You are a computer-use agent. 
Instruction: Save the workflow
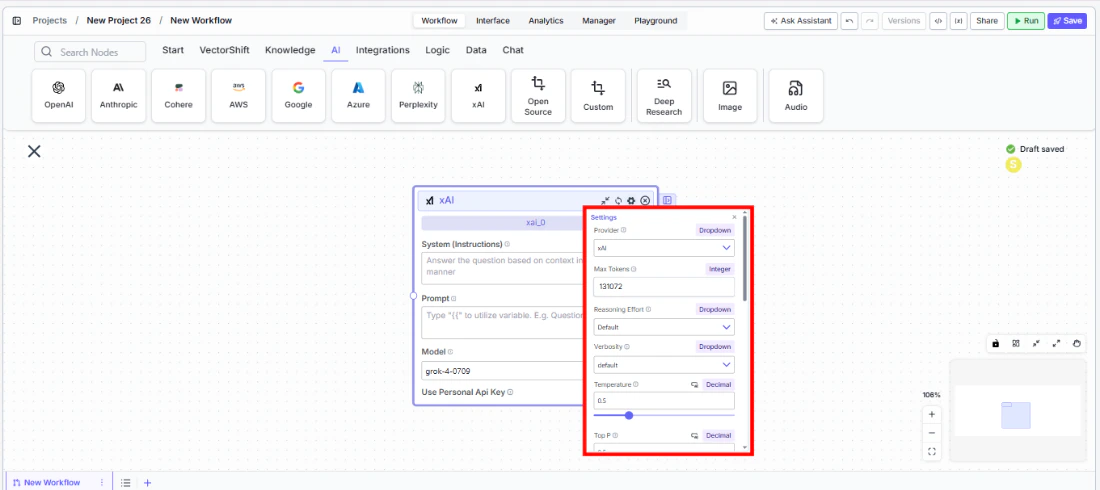[1067, 21]
